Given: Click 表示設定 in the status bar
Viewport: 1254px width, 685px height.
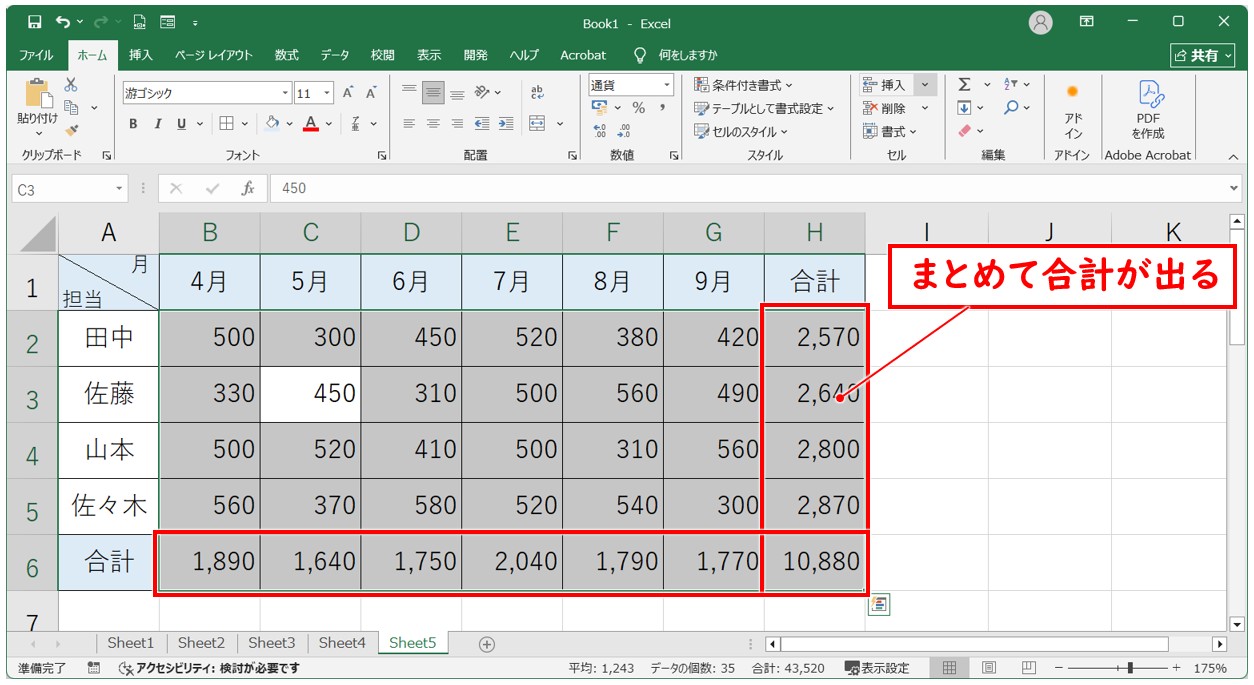Looking at the screenshot, I should pyautogui.click(x=877, y=668).
